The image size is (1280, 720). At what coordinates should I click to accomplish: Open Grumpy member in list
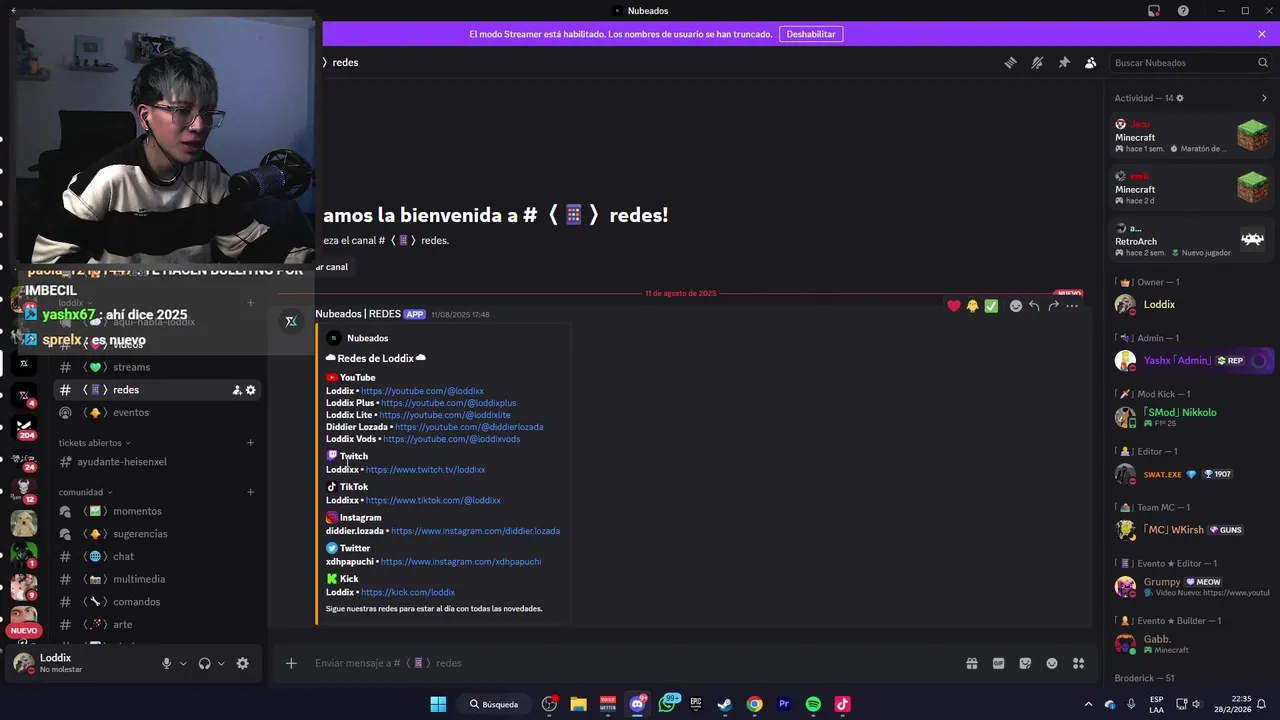pyautogui.click(x=1190, y=586)
